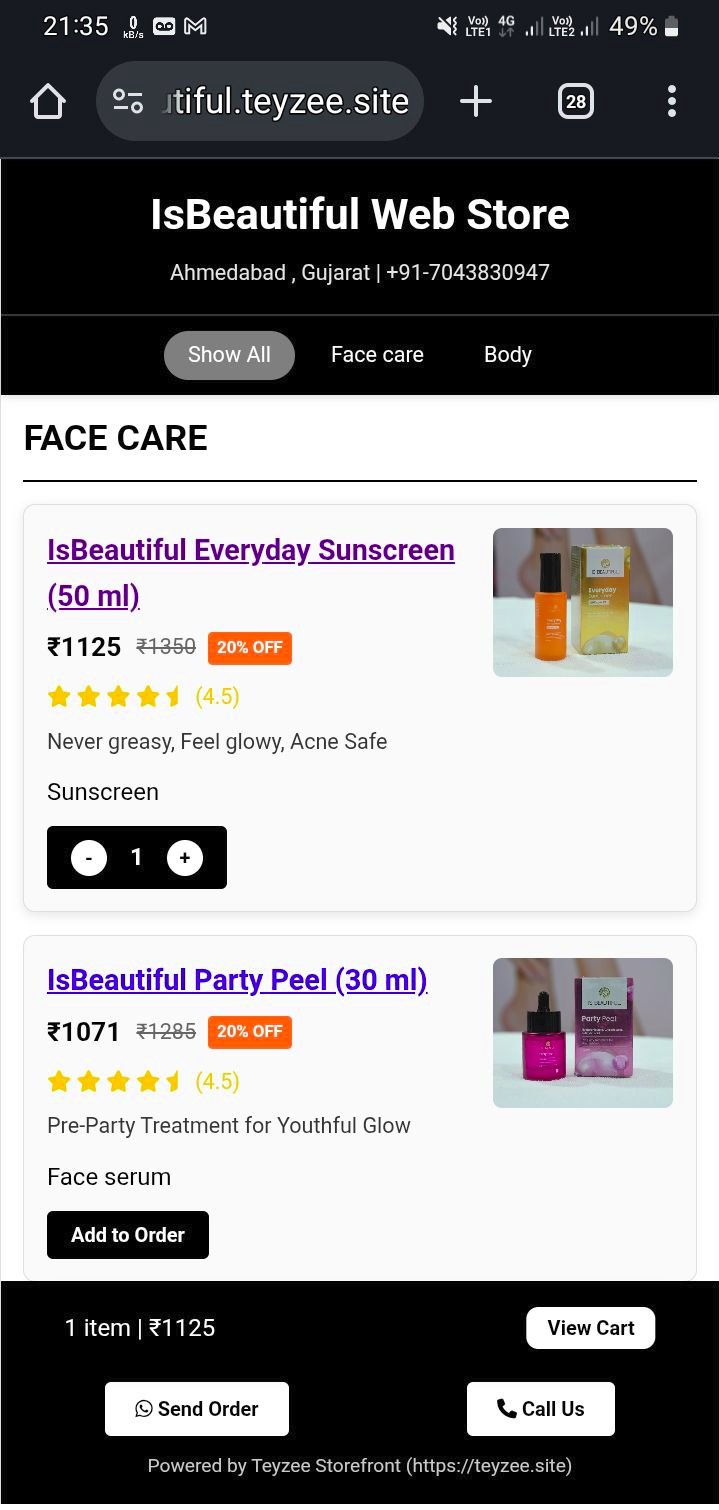
Task: Tap the browser home icon
Action: click(x=48, y=101)
